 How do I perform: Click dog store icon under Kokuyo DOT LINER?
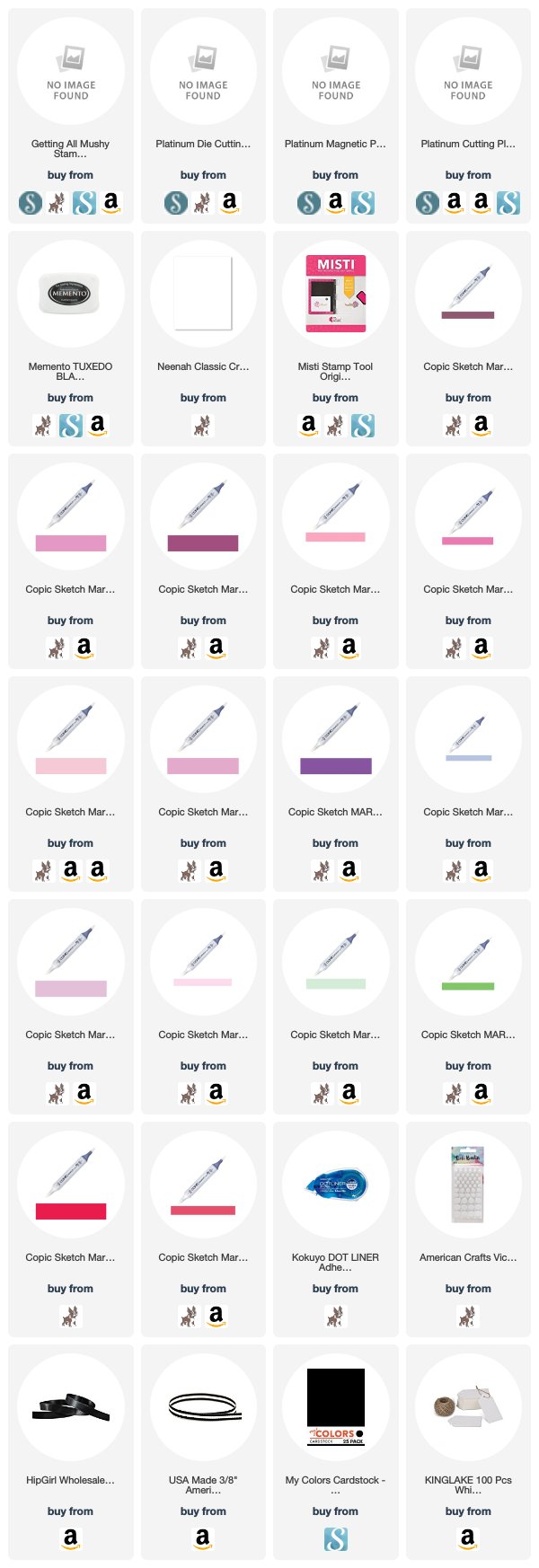335,1316
